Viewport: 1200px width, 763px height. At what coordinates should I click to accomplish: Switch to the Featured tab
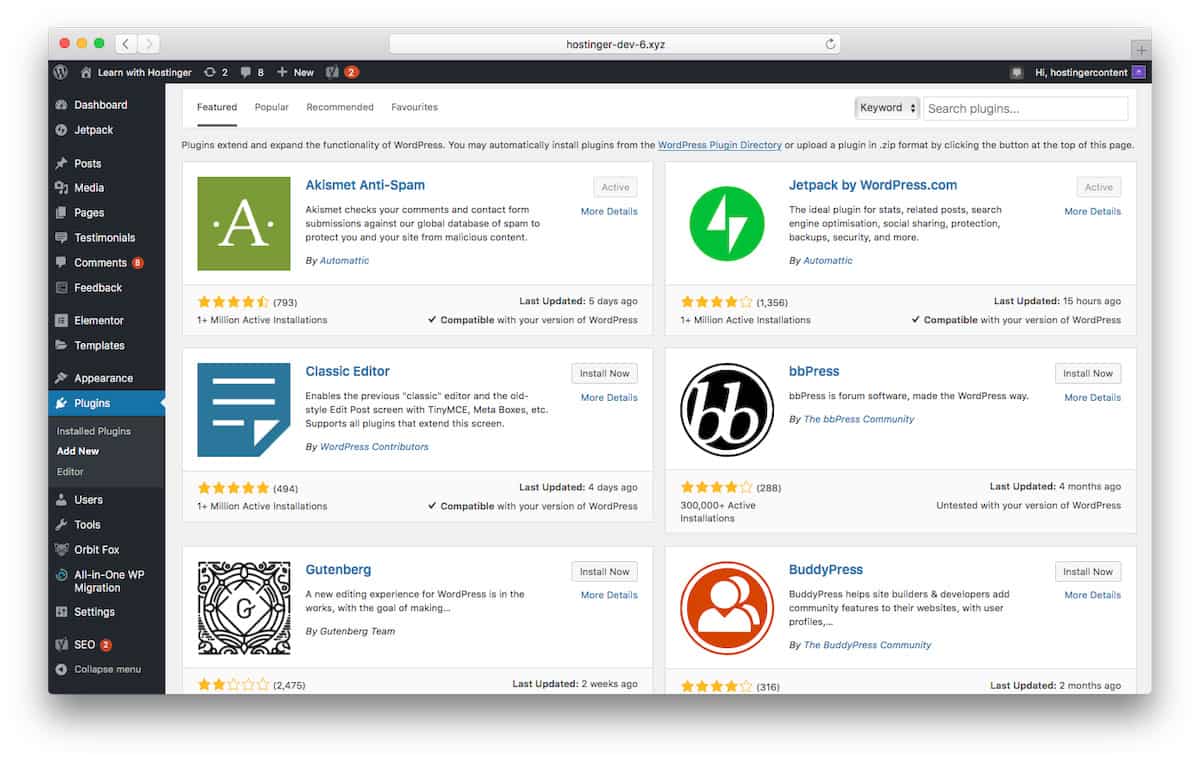[x=217, y=107]
